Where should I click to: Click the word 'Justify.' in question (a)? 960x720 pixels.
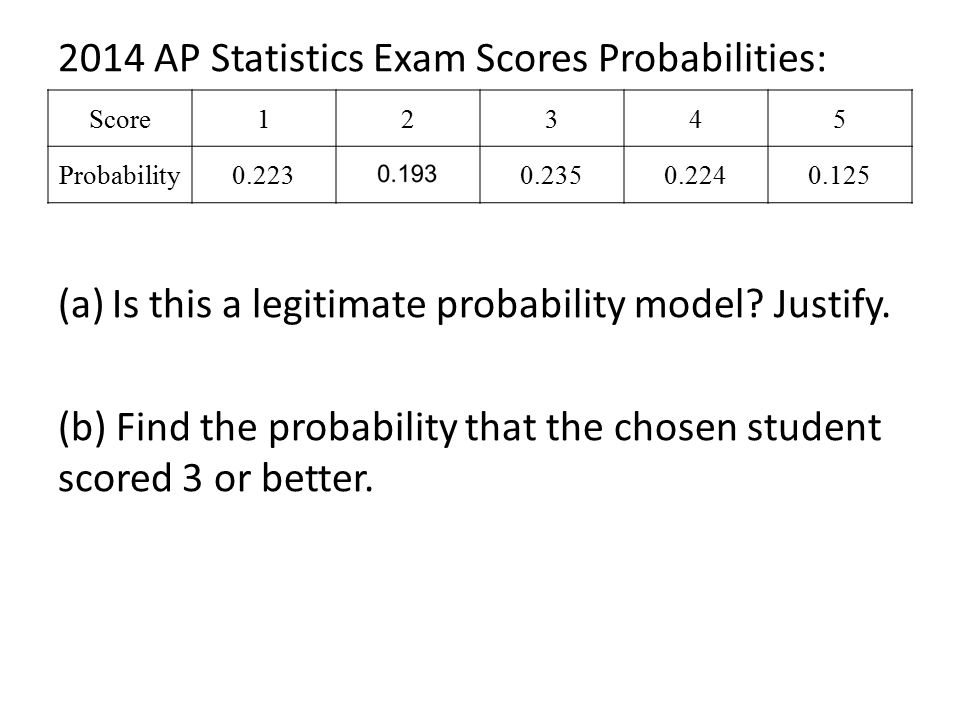point(830,305)
